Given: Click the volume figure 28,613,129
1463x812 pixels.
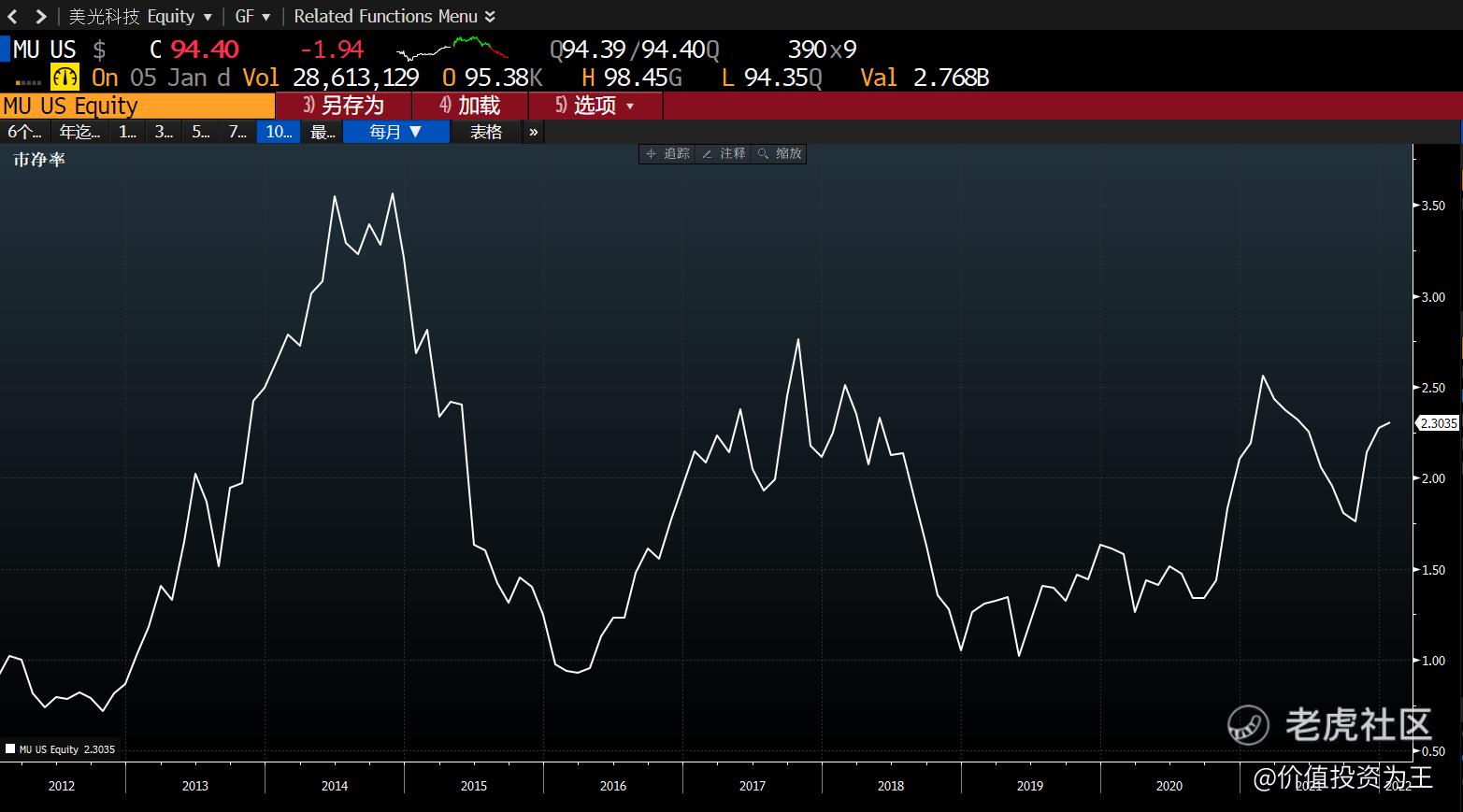Looking at the screenshot, I should [x=356, y=78].
